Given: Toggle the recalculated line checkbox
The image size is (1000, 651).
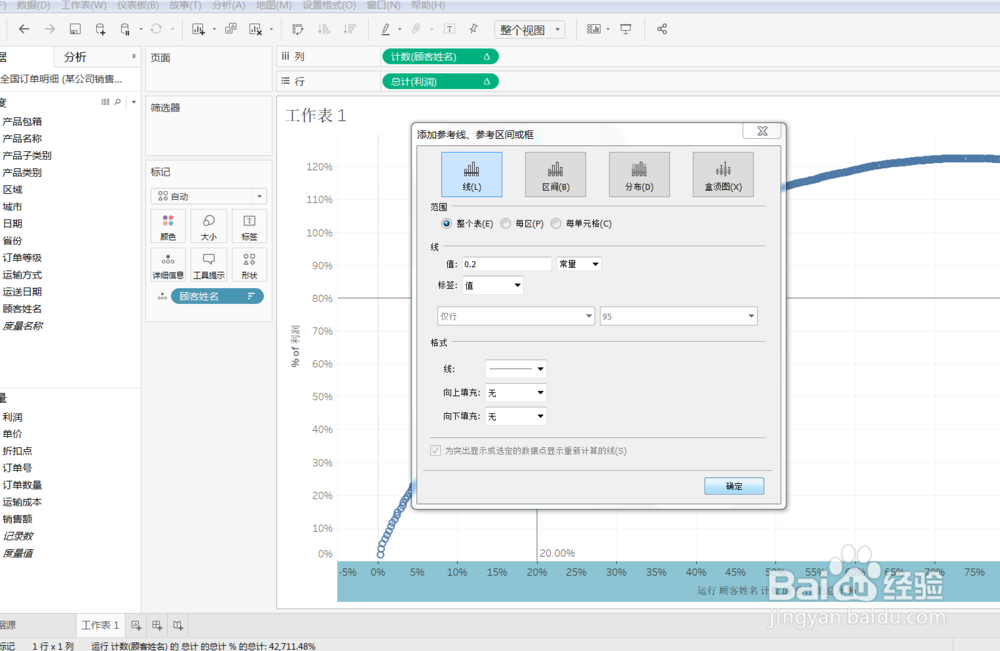Looking at the screenshot, I should [x=436, y=451].
